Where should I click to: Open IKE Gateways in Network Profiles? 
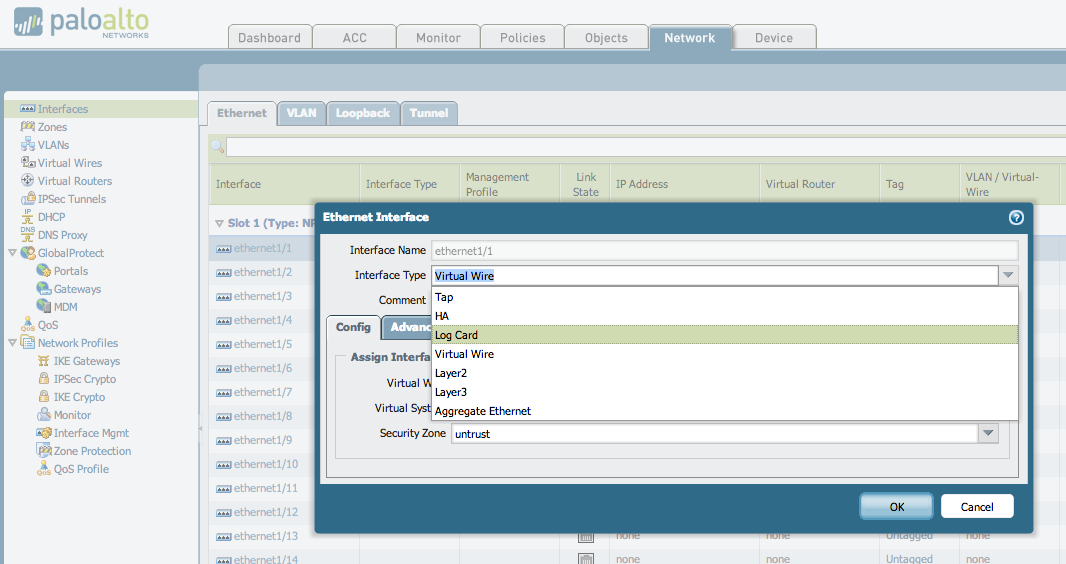coord(86,361)
